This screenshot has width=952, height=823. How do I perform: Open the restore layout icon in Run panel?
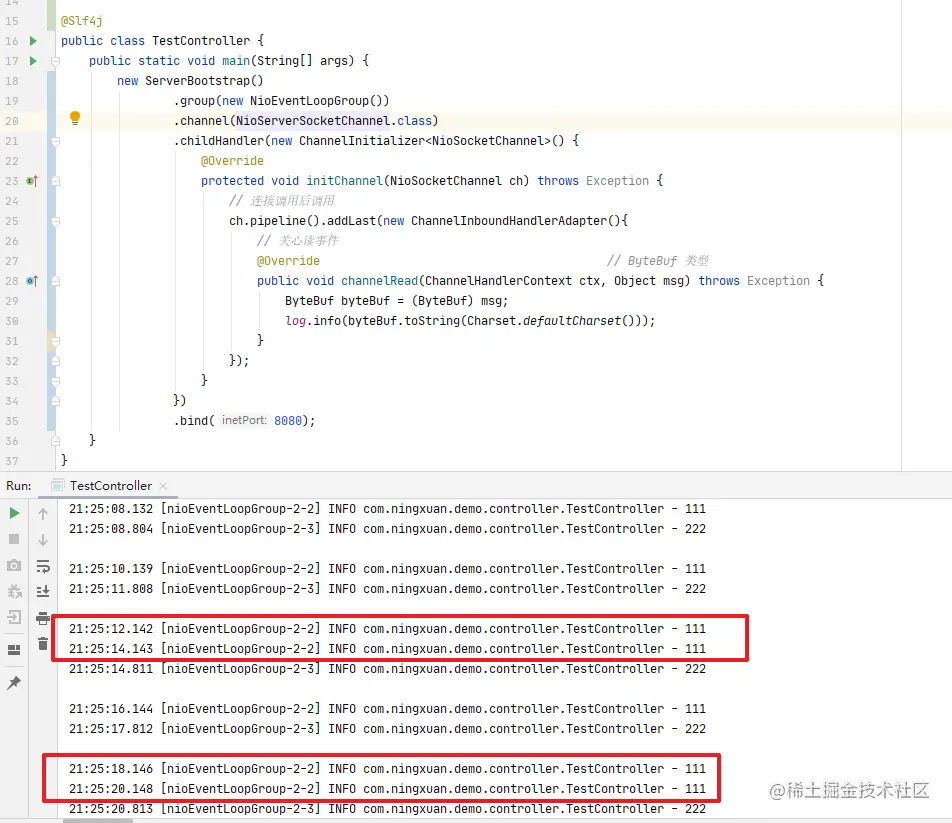14,650
